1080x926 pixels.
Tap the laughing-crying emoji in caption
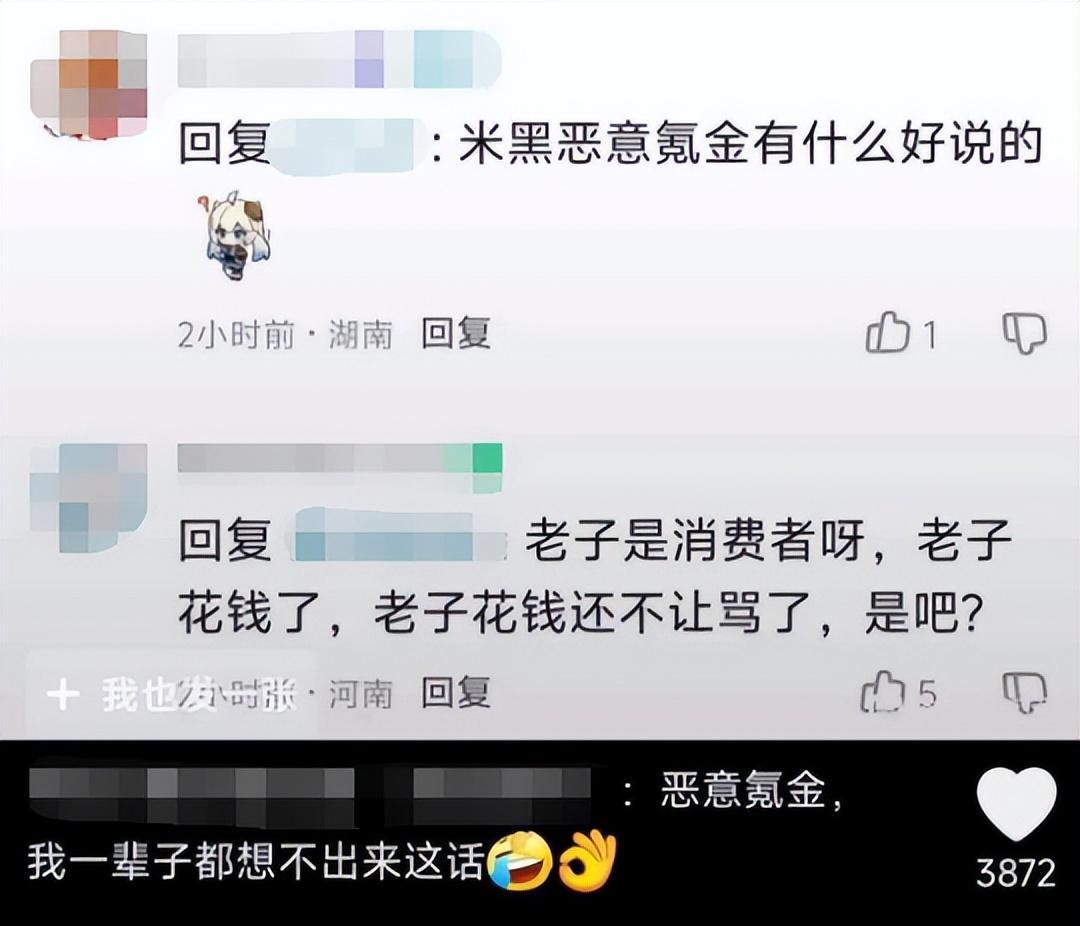click(520, 862)
